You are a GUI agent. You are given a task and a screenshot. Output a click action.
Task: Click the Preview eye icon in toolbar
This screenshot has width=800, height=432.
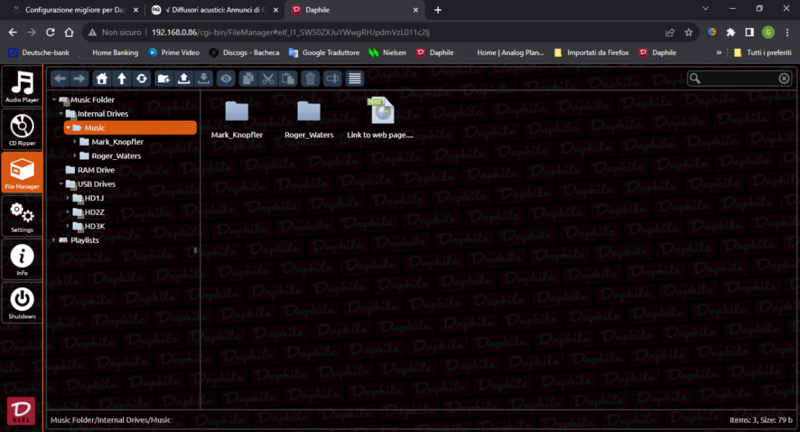tap(227, 78)
